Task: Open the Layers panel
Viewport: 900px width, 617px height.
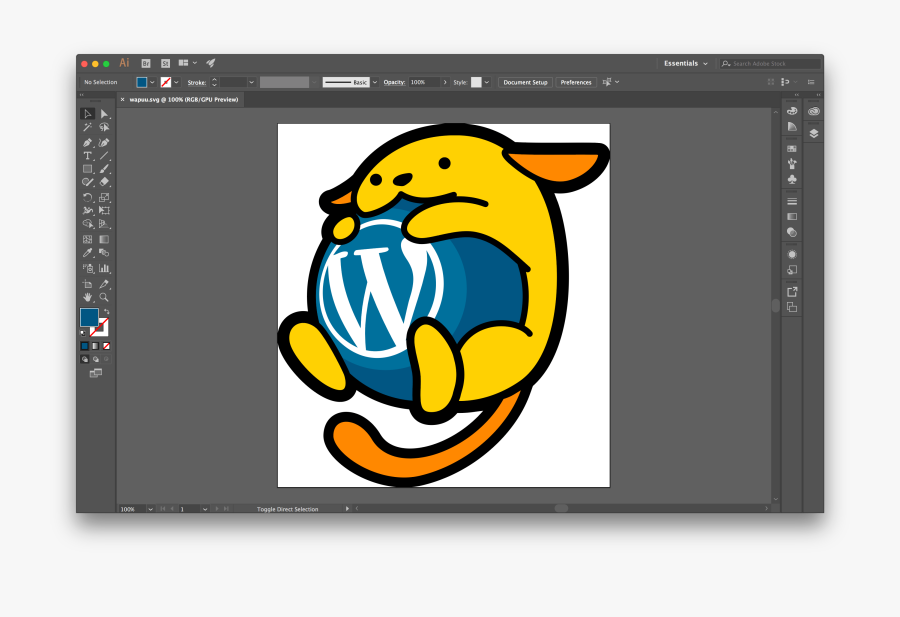Action: click(813, 132)
